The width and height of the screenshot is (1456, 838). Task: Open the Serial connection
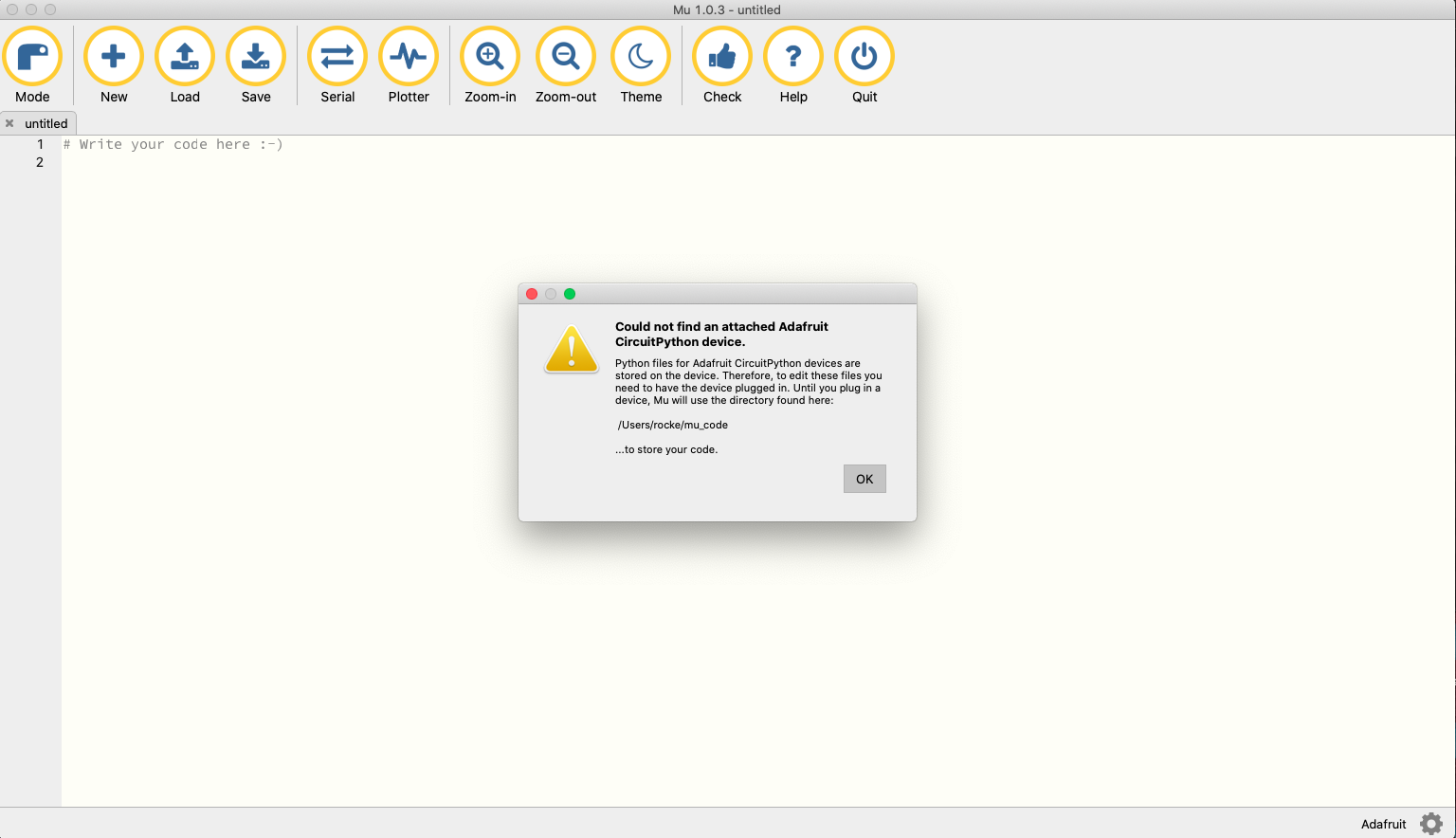pos(337,65)
